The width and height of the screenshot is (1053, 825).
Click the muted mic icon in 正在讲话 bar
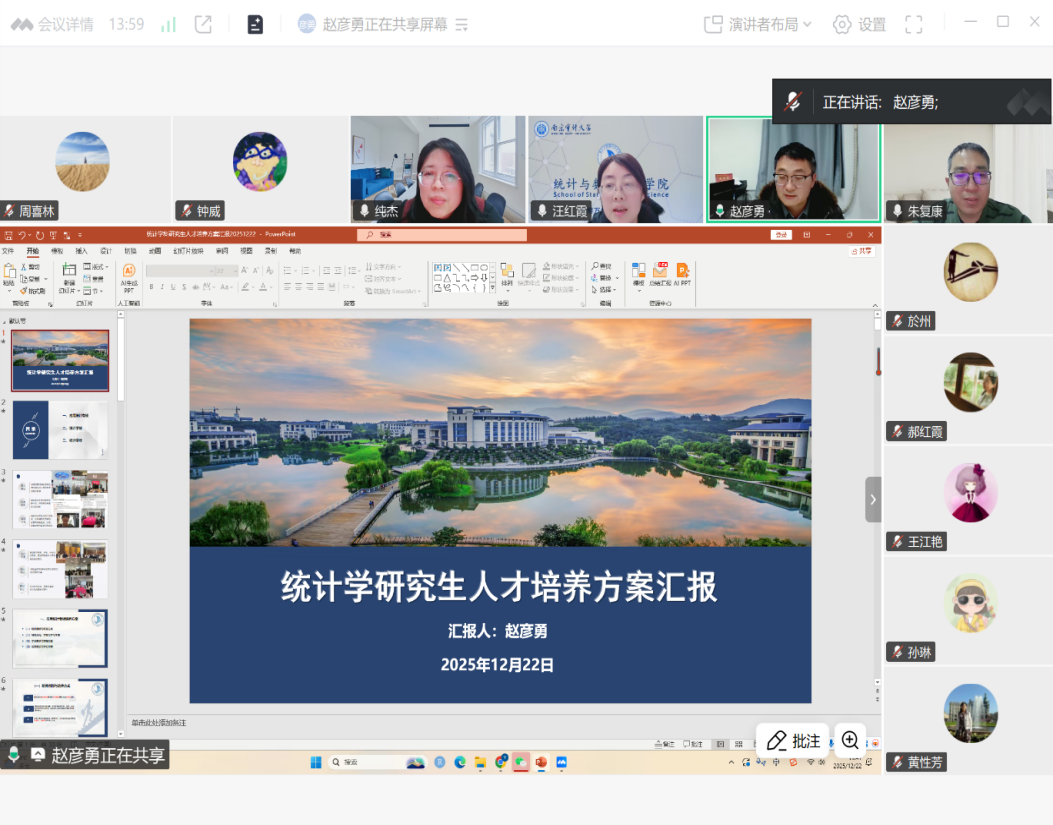[x=794, y=101]
